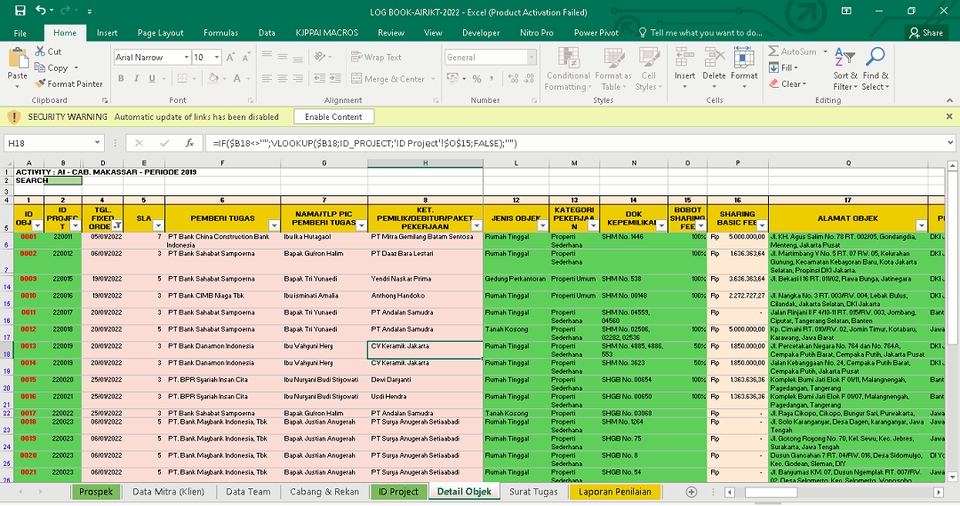Click the Format Painter icon

40,84
